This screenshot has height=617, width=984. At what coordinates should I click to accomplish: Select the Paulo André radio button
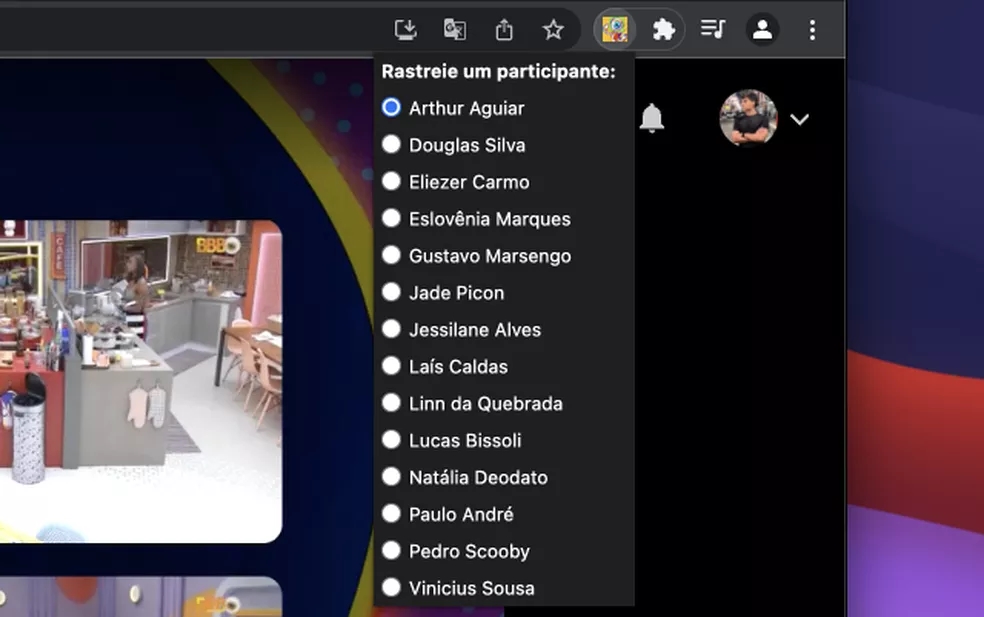point(391,513)
